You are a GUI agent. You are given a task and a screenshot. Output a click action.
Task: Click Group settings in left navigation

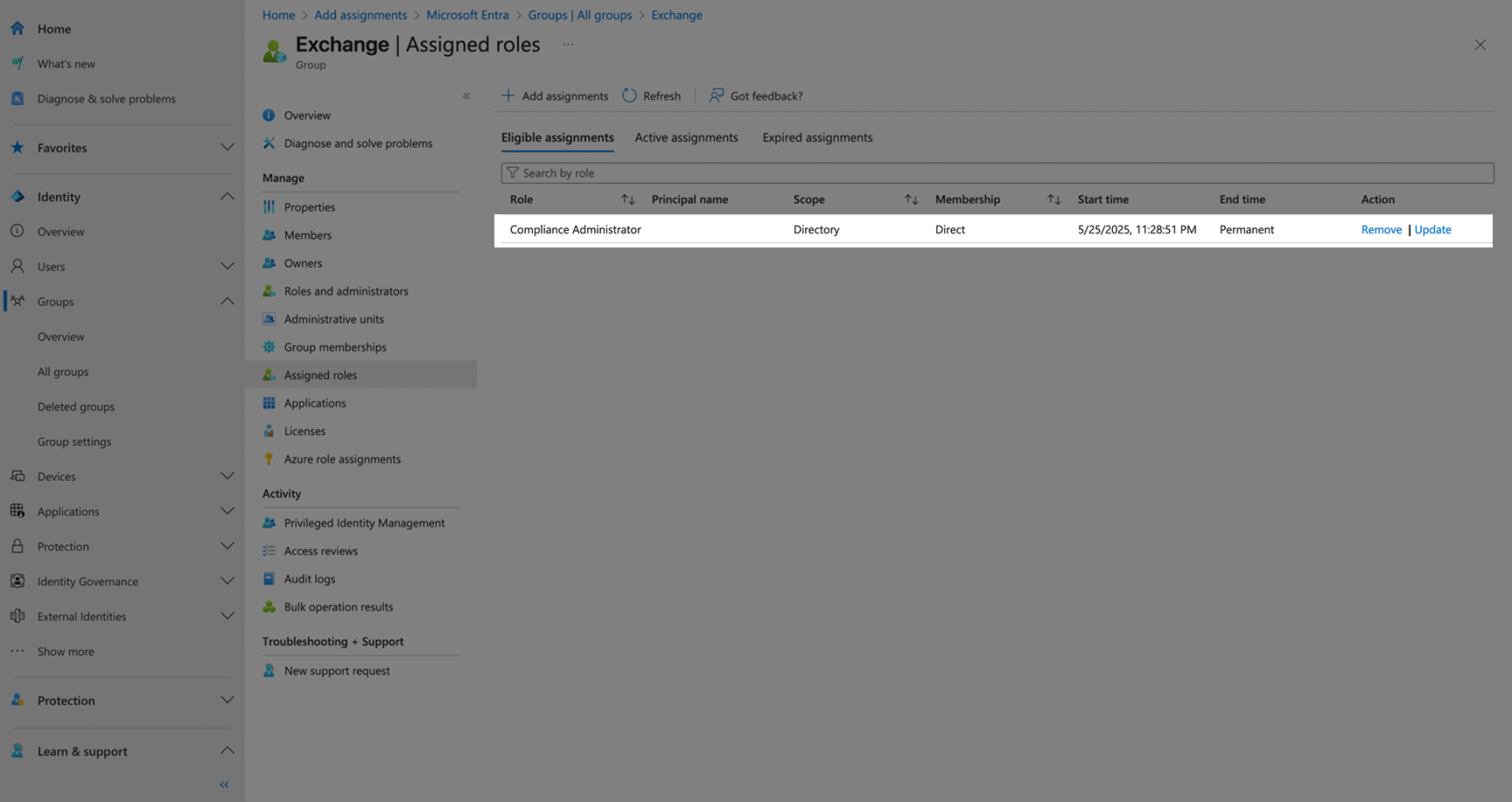[x=74, y=442]
